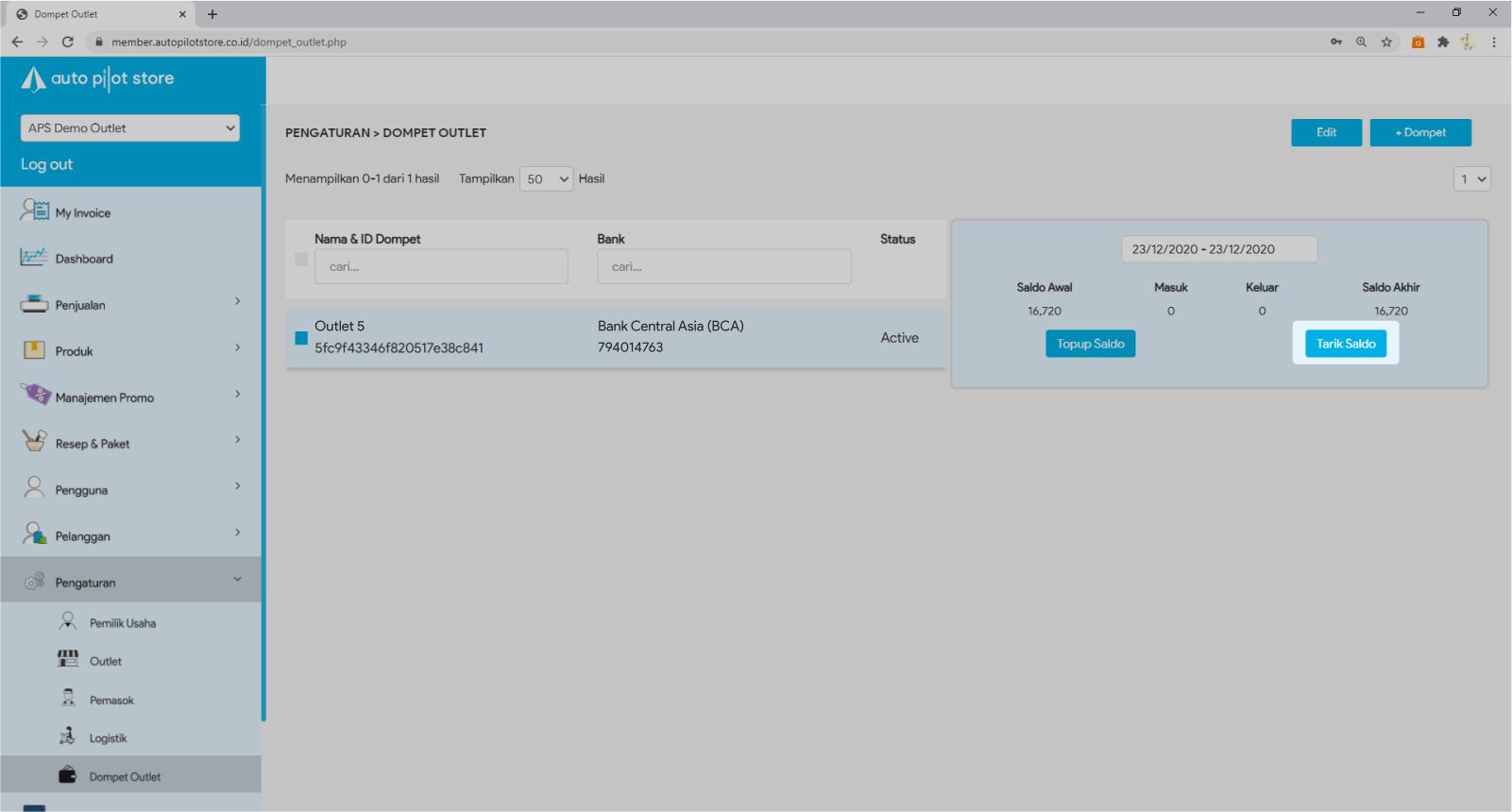This screenshot has width=1512, height=812.
Task: Open Dashboard via its chart icon
Action: (33, 257)
